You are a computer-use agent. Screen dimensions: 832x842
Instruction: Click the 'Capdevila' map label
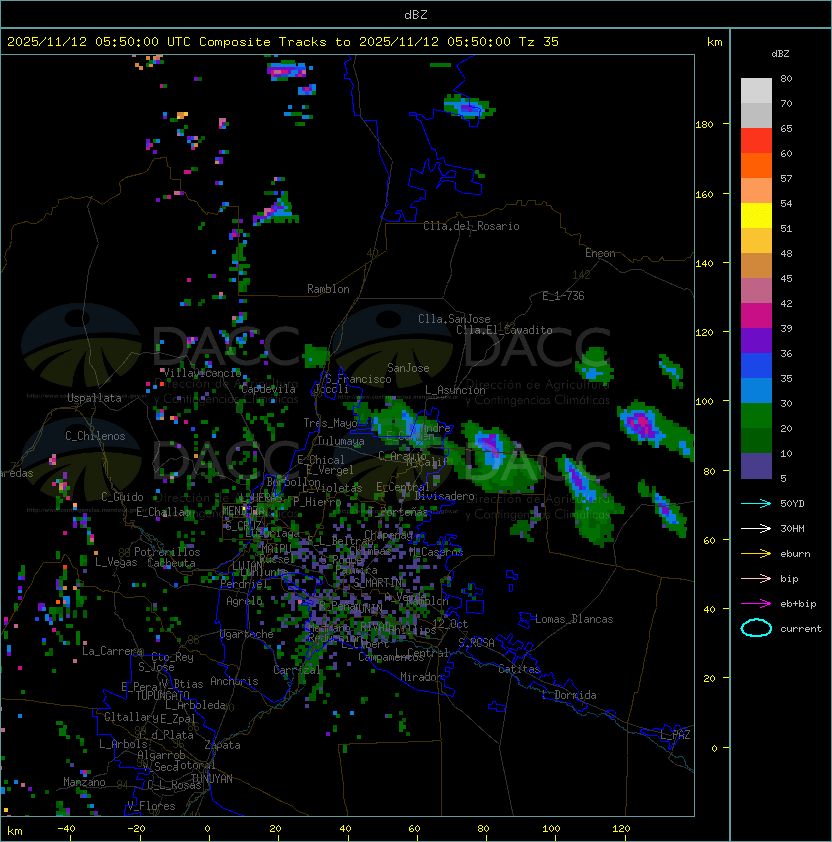coord(268,389)
